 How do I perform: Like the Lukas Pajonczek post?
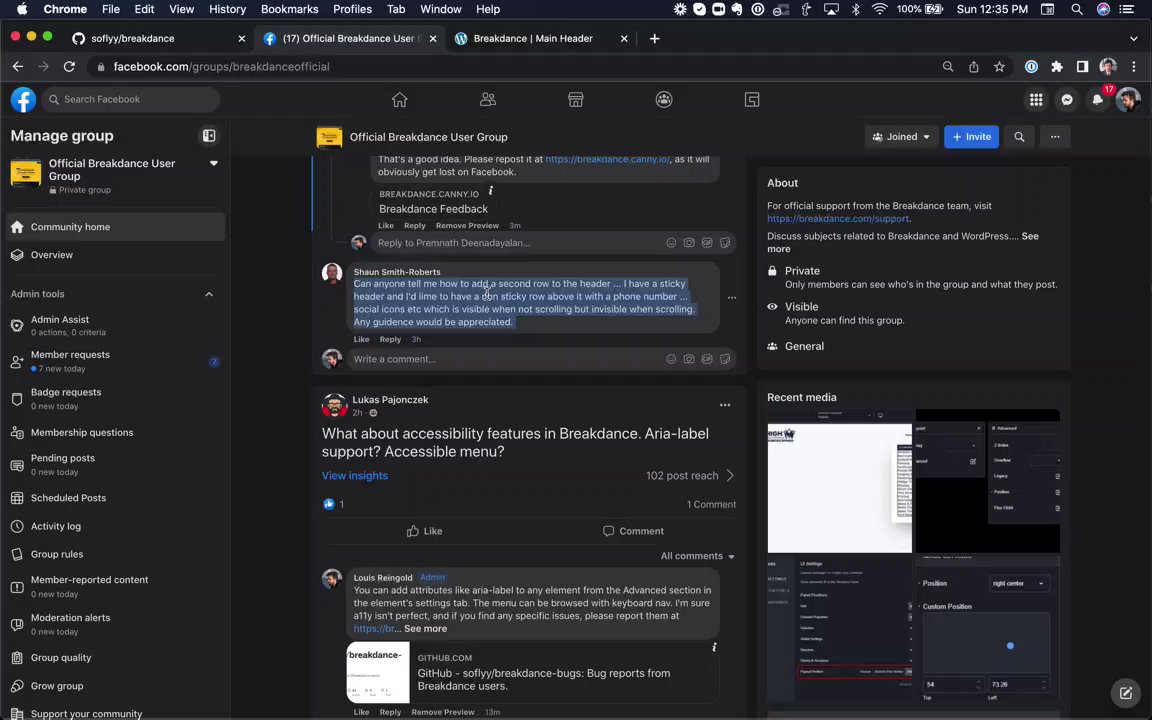click(425, 531)
